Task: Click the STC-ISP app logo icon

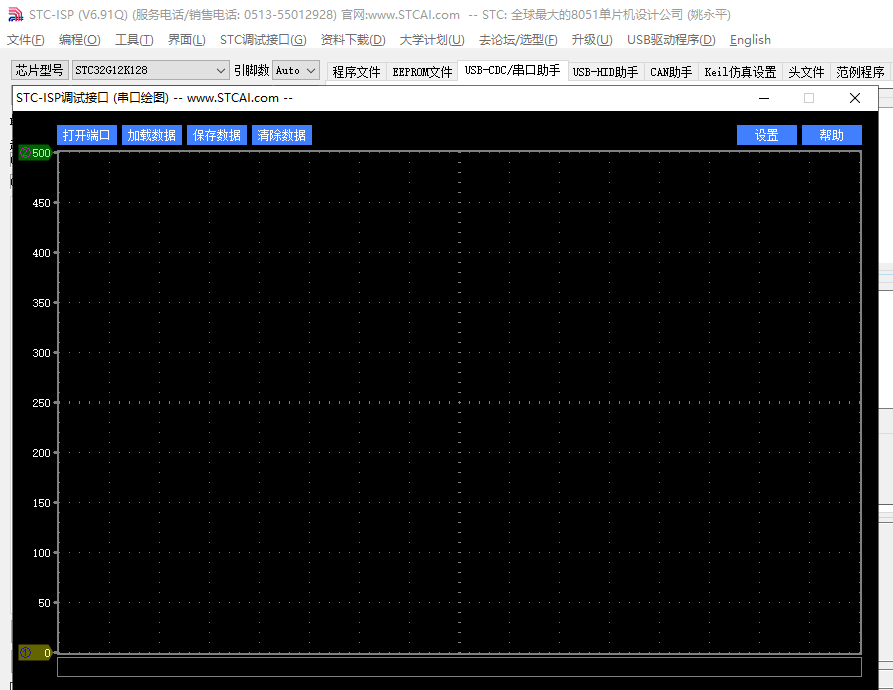Action: click(x=15, y=14)
